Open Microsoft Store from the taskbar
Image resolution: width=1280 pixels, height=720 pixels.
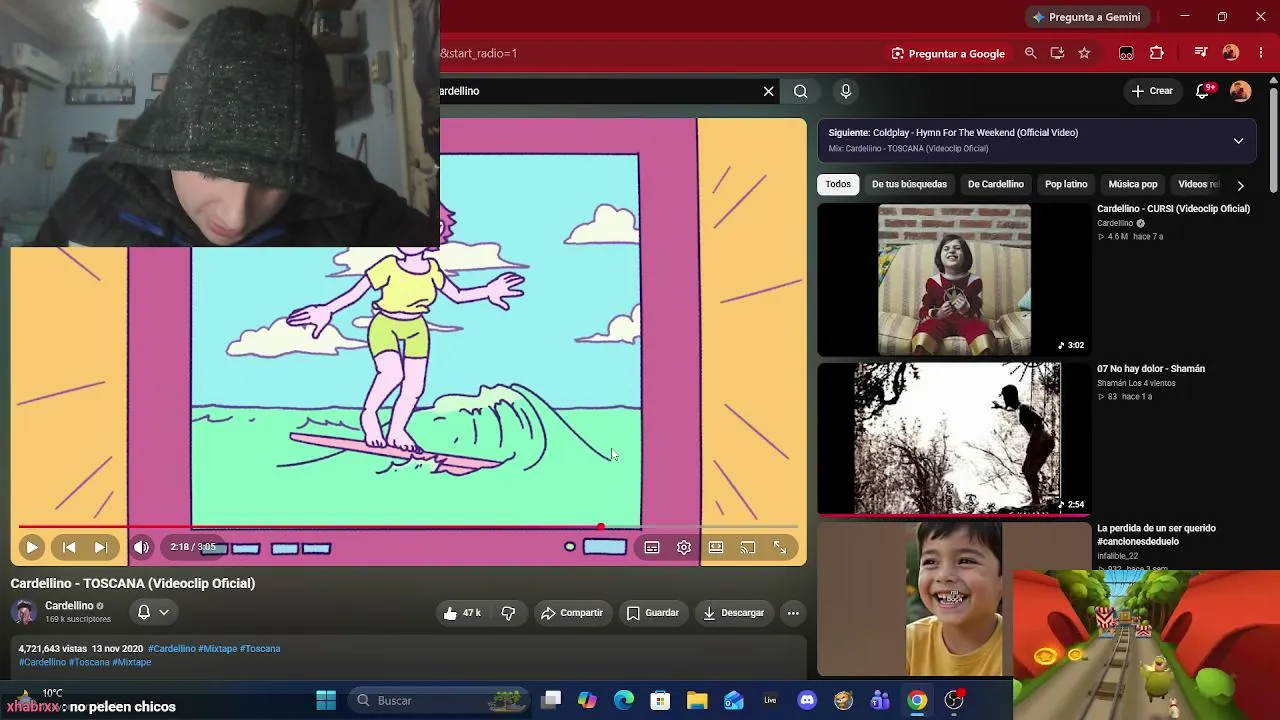pos(660,700)
